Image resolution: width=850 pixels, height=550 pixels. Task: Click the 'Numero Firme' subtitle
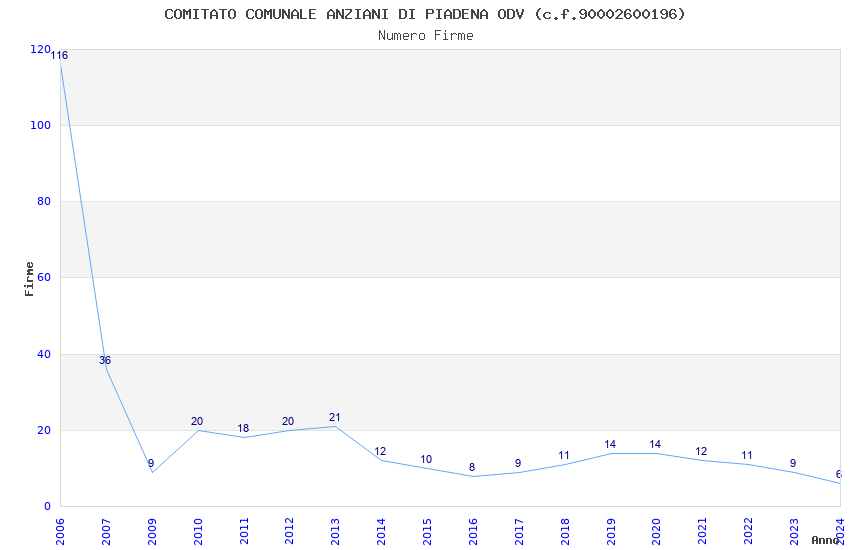tap(425, 36)
